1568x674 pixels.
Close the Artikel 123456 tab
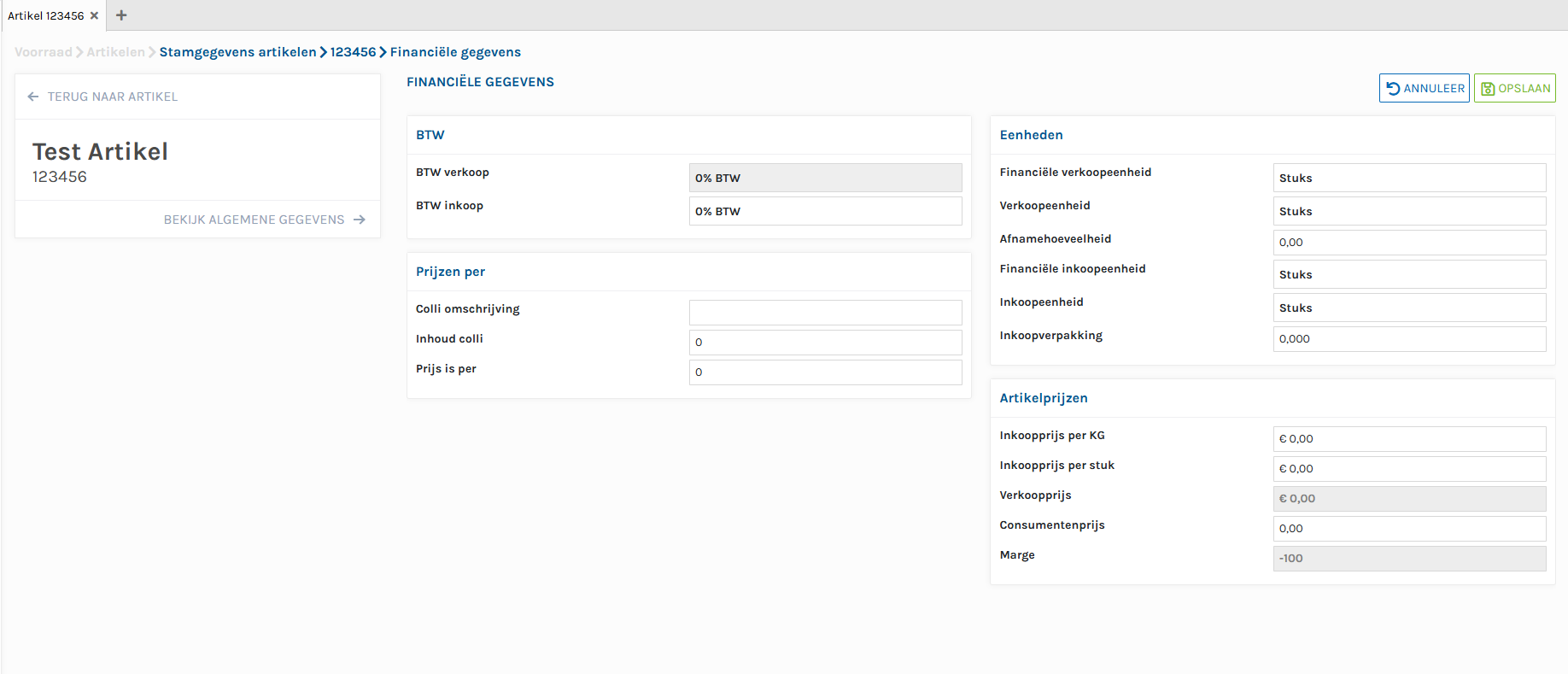pos(94,15)
